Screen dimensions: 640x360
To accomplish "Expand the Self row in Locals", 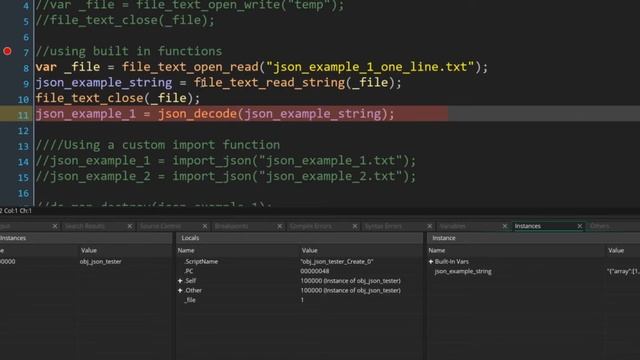I will coord(180,281).
